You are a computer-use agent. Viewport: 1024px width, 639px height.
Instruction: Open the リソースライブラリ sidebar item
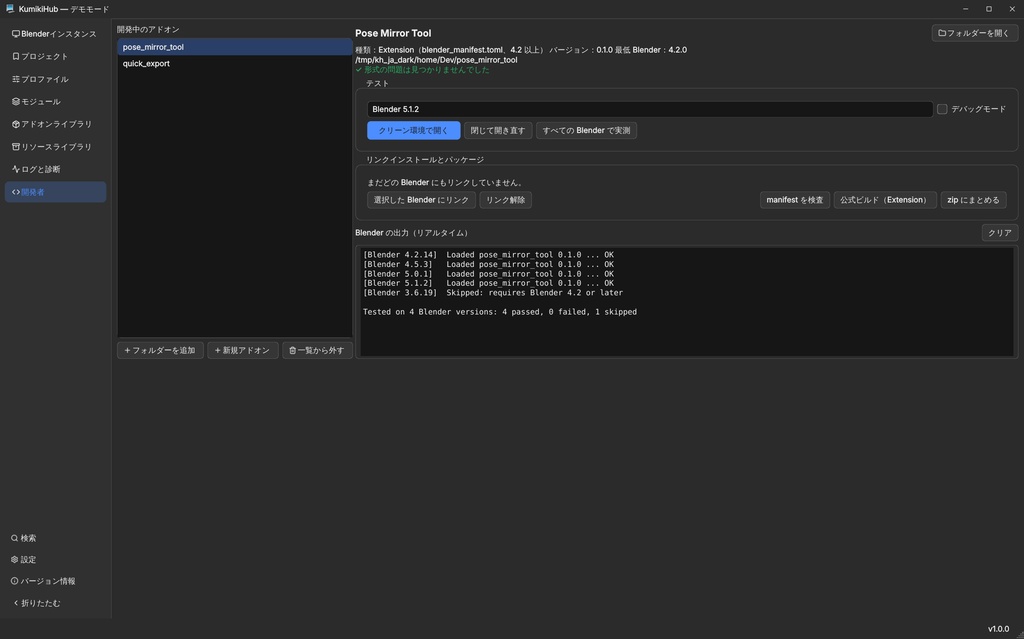tap(56, 147)
